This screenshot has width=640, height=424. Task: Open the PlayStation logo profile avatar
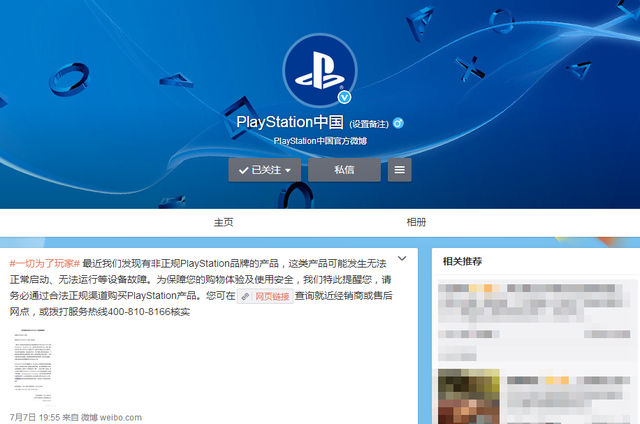point(320,70)
